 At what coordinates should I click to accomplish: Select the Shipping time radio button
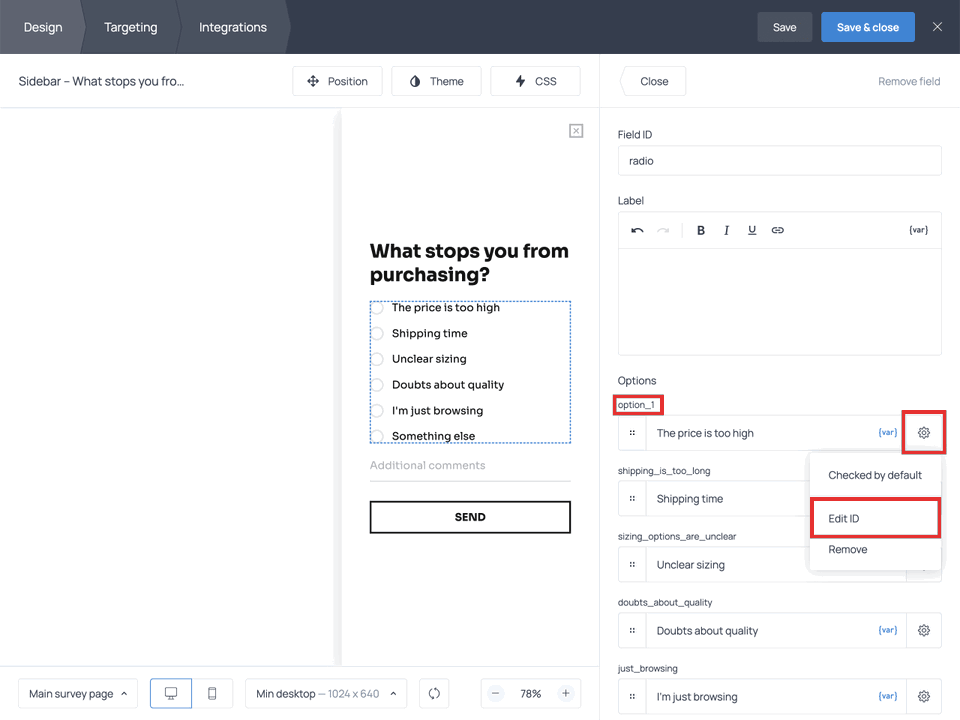[x=379, y=333]
